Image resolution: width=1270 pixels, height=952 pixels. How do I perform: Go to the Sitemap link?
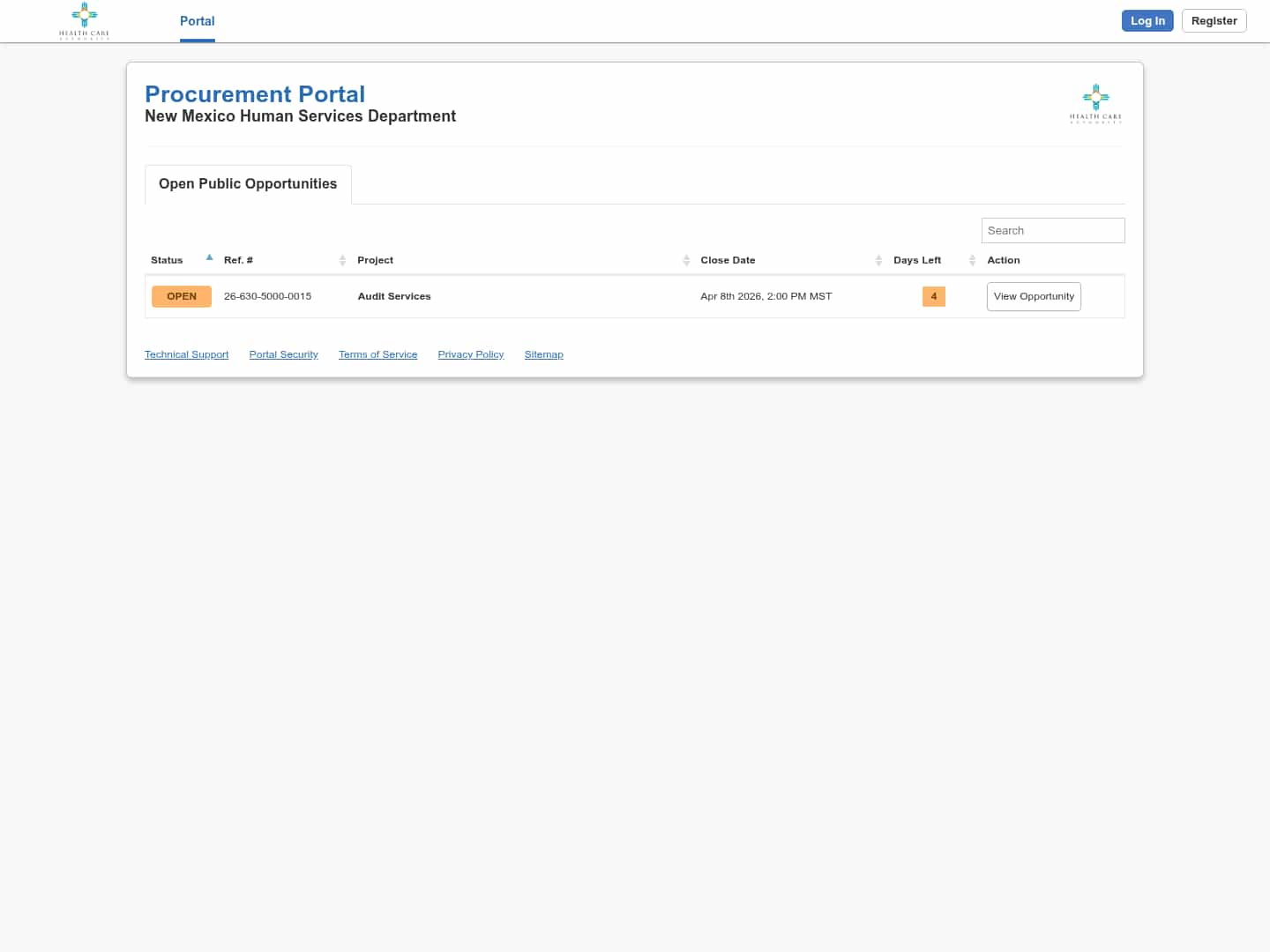(543, 354)
